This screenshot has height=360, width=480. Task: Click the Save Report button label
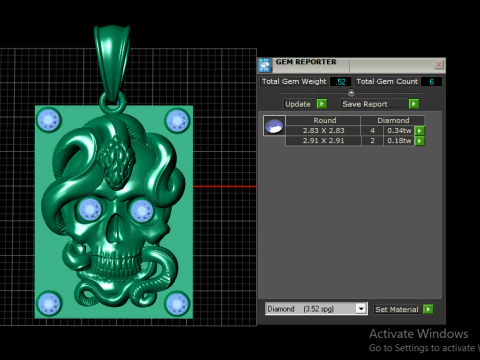click(365, 104)
